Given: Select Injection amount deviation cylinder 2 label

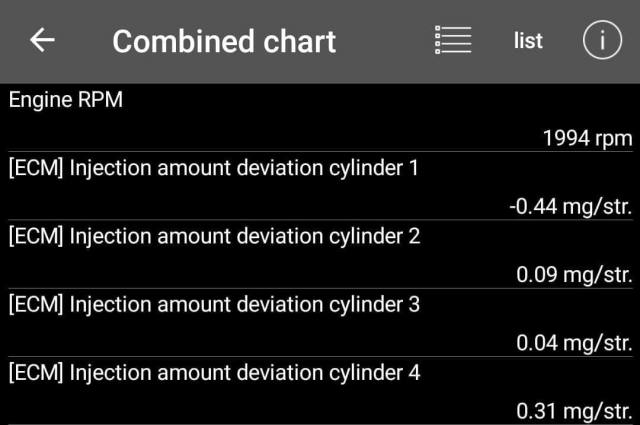Looking at the screenshot, I should pos(213,236).
